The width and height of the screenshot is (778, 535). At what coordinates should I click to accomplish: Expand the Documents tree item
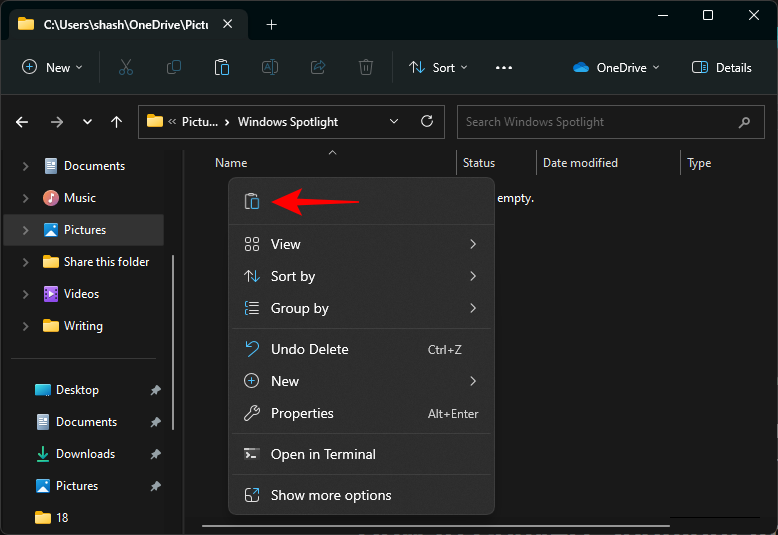pos(26,166)
